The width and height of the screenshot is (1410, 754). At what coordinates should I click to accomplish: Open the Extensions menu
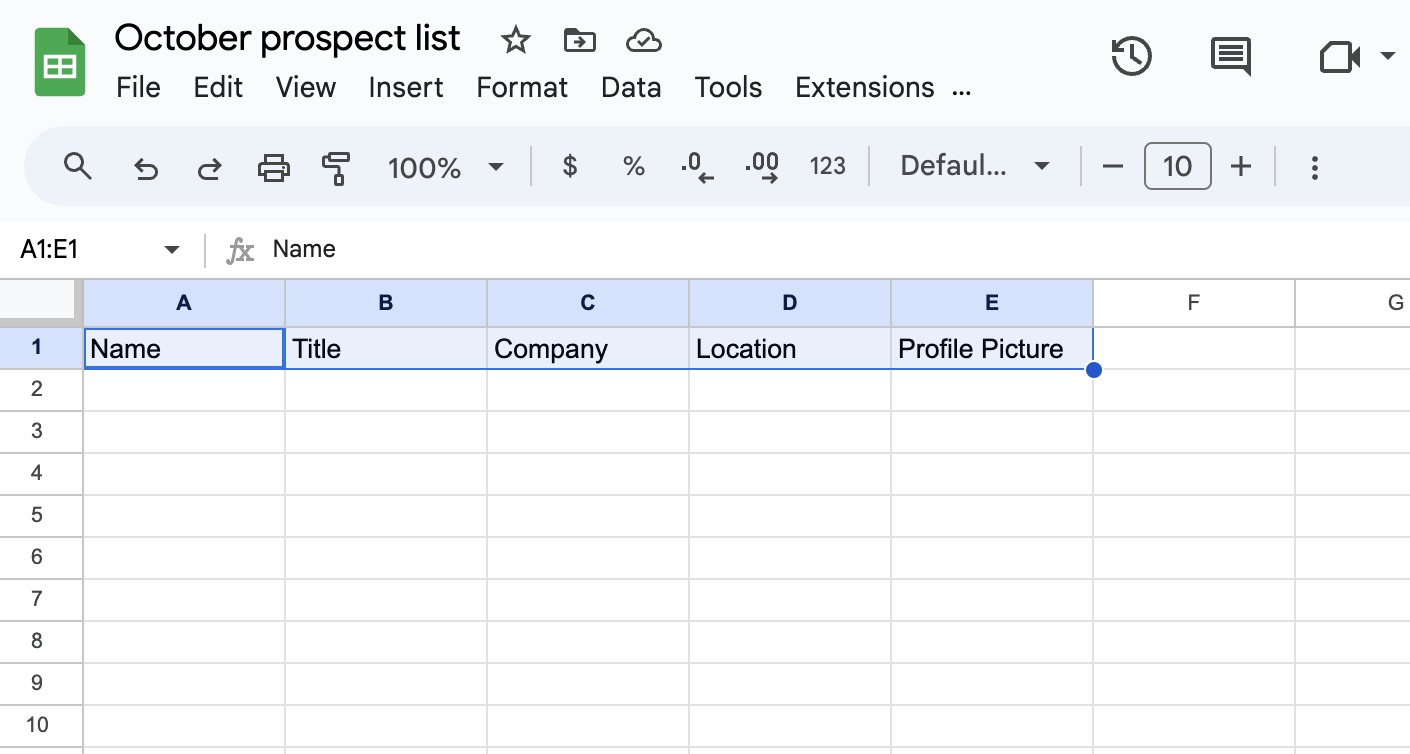coord(865,88)
